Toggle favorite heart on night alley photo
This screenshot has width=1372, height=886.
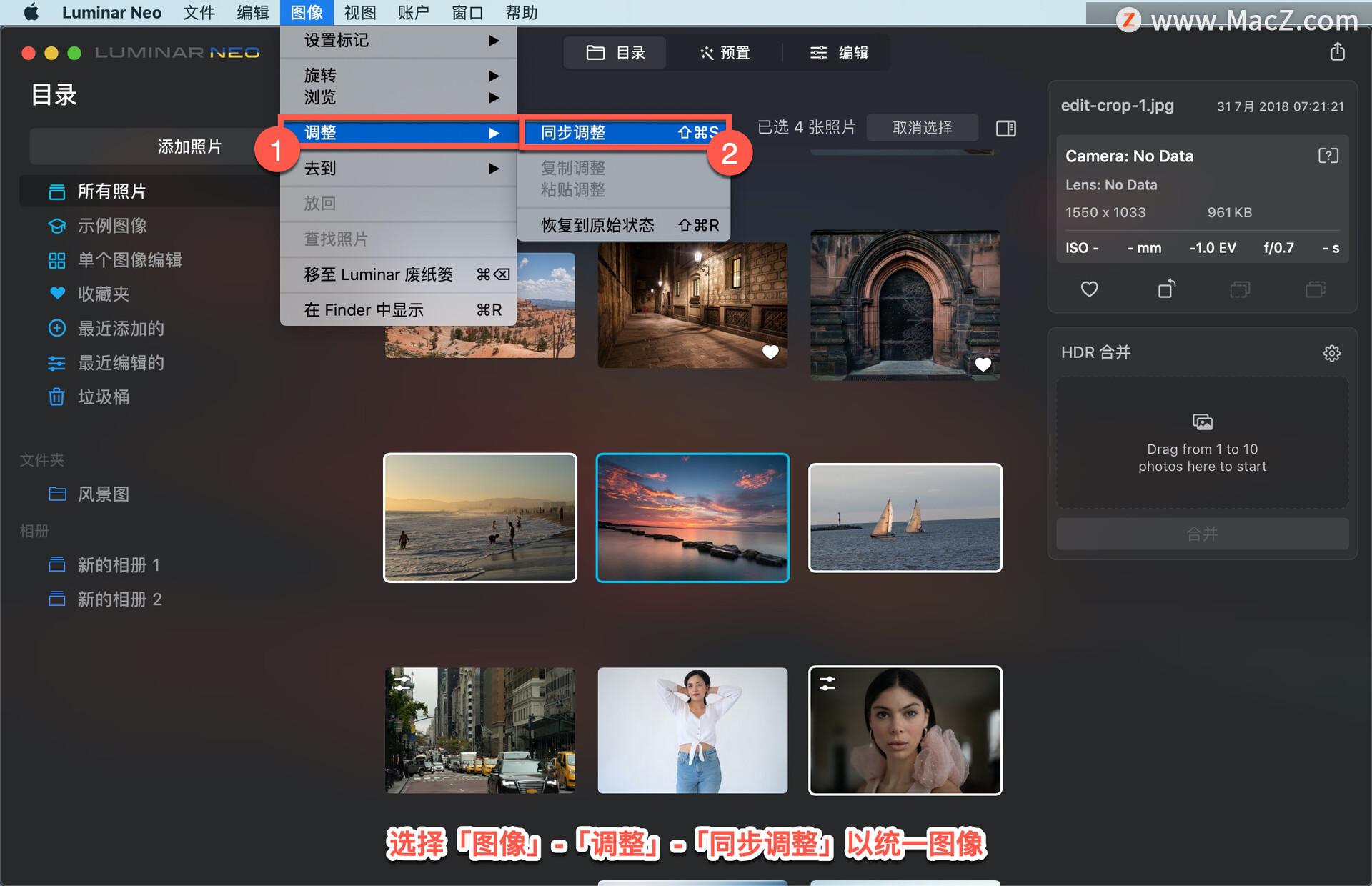coord(770,352)
